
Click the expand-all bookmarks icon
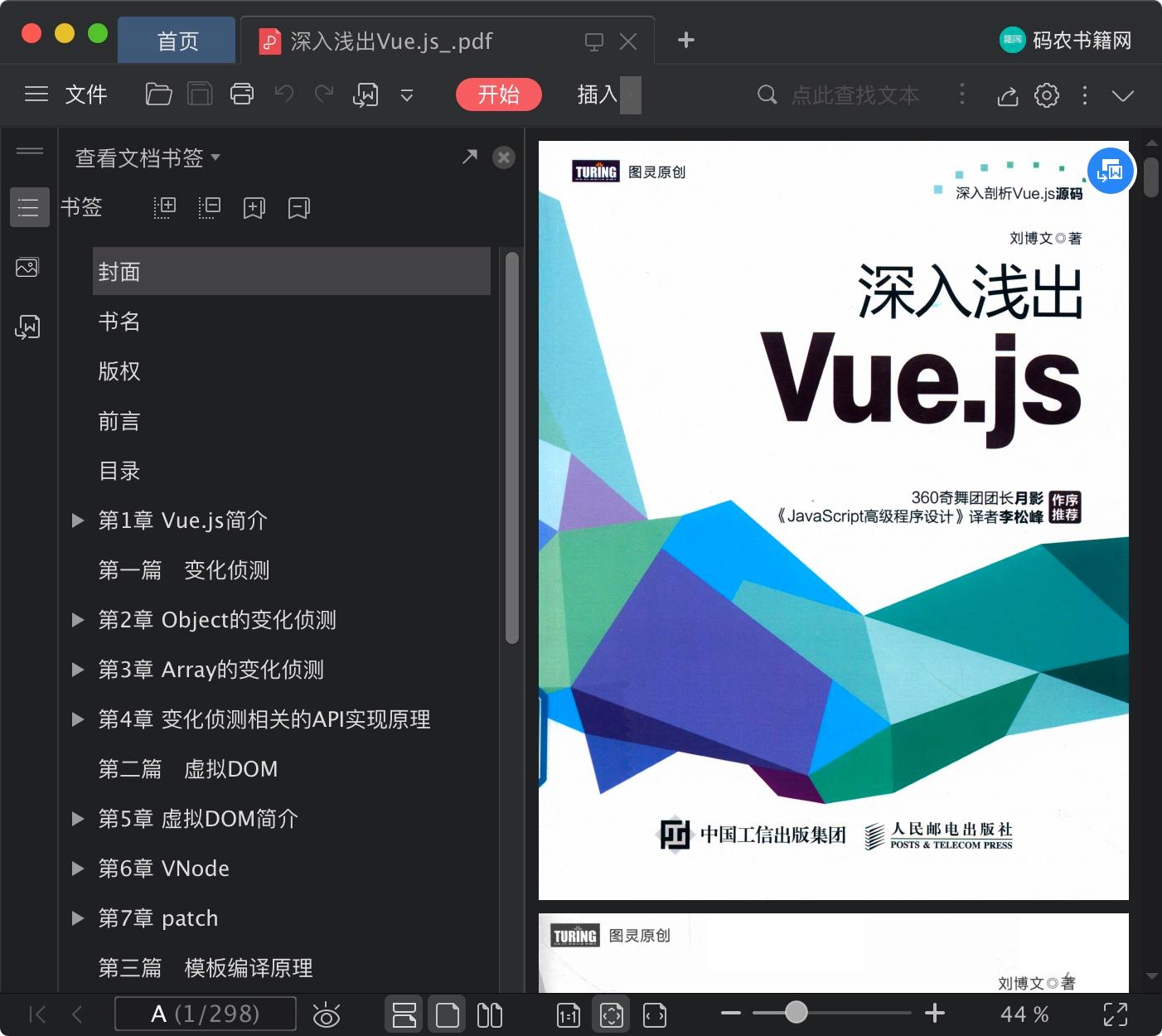tap(165, 207)
